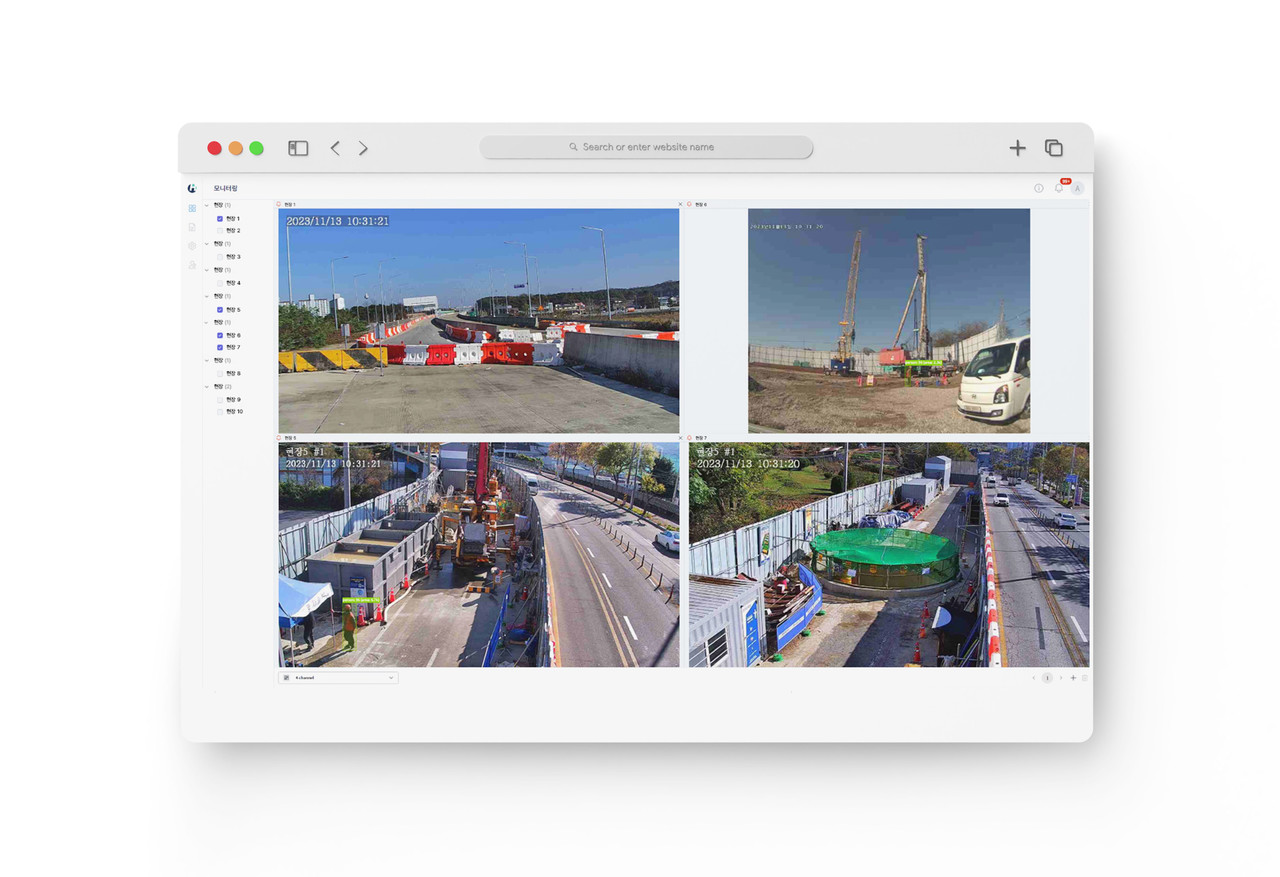Click the user management icon in sidebar
The height and width of the screenshot is (877, 1280).
pos(192,265)
